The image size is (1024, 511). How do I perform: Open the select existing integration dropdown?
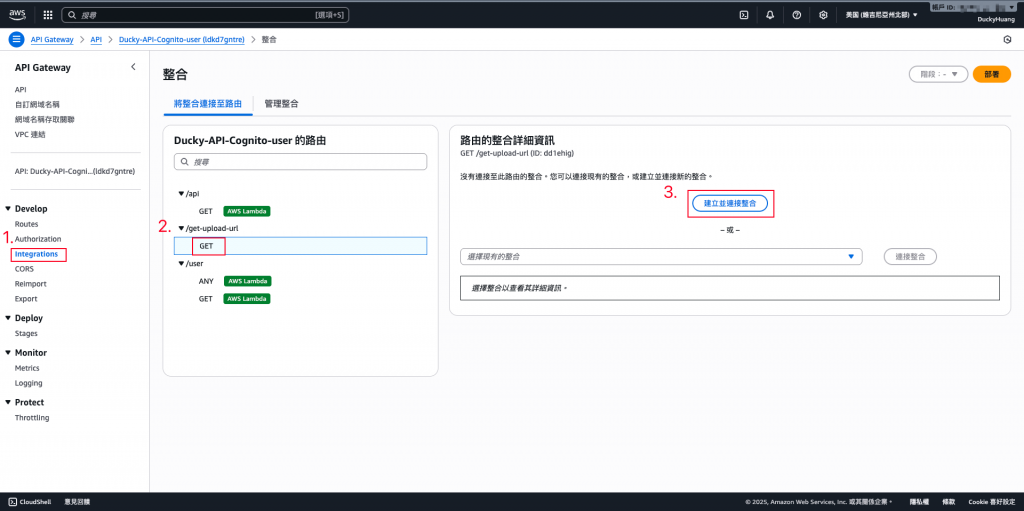click(661, 257)
